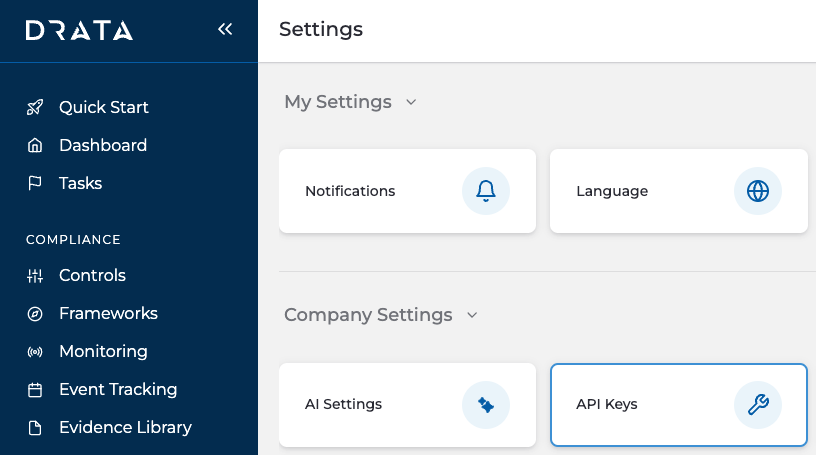Collapse the Company Settings section chevron
The height and width of the screenshot is (455, 816).
(x=472, y=315)
